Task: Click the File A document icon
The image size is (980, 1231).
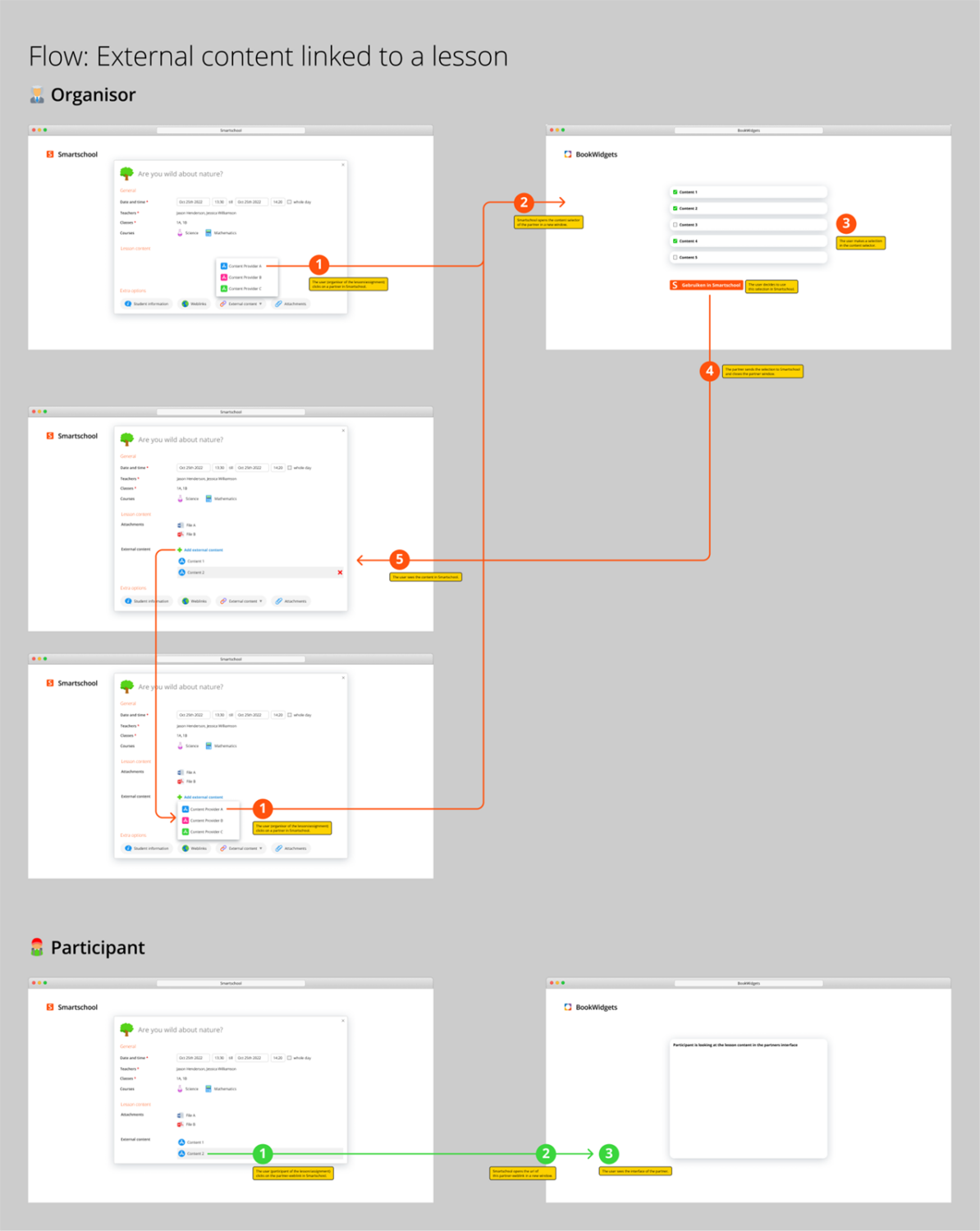Action: coord(180,525)
